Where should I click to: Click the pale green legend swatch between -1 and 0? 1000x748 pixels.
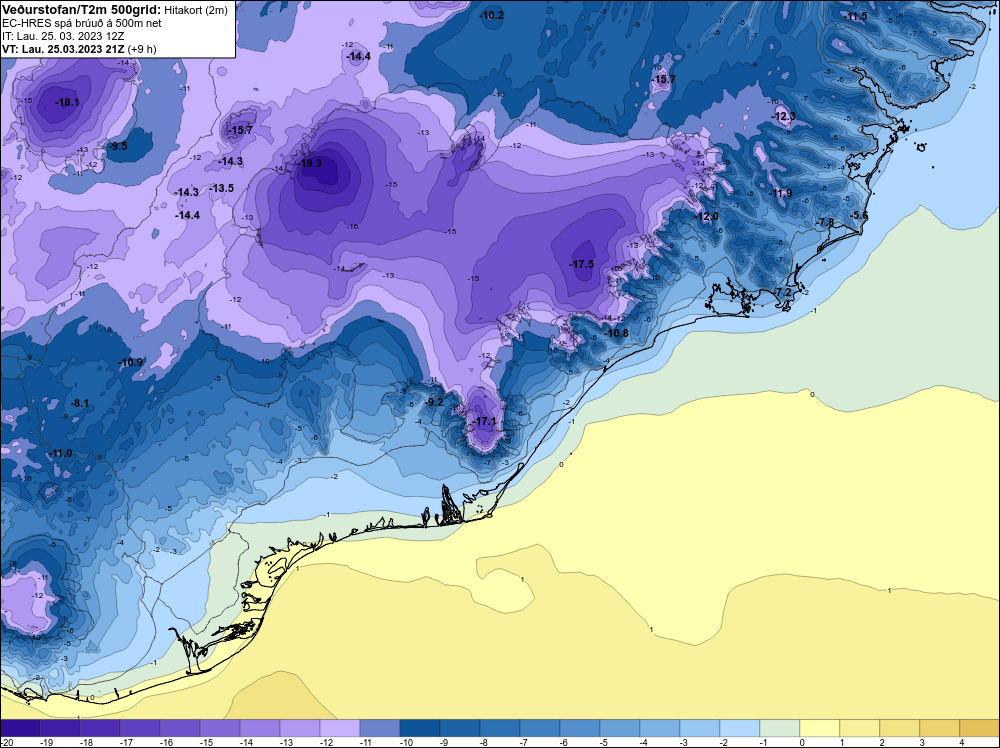click(x=779, y=728)
